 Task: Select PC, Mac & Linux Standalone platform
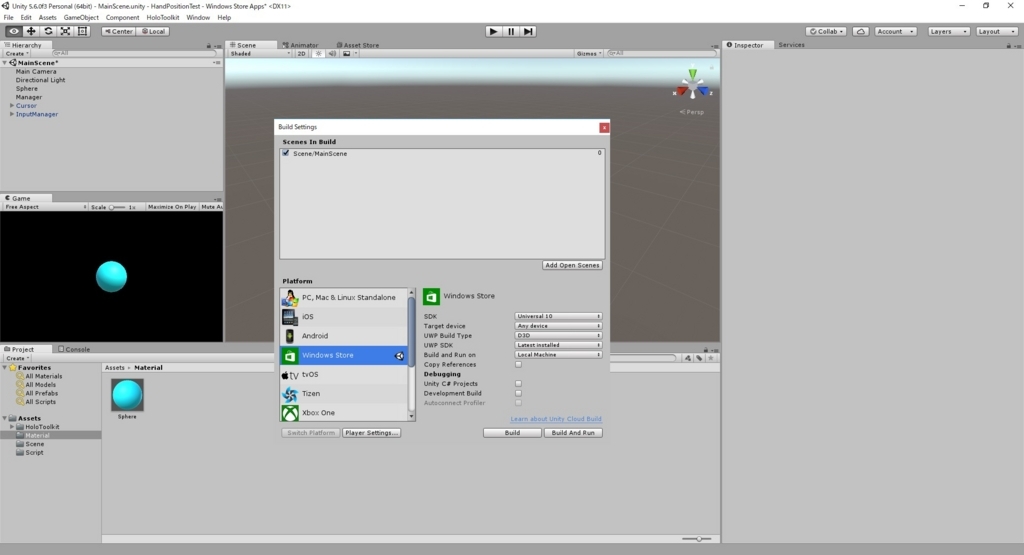[x=344, y=297]
